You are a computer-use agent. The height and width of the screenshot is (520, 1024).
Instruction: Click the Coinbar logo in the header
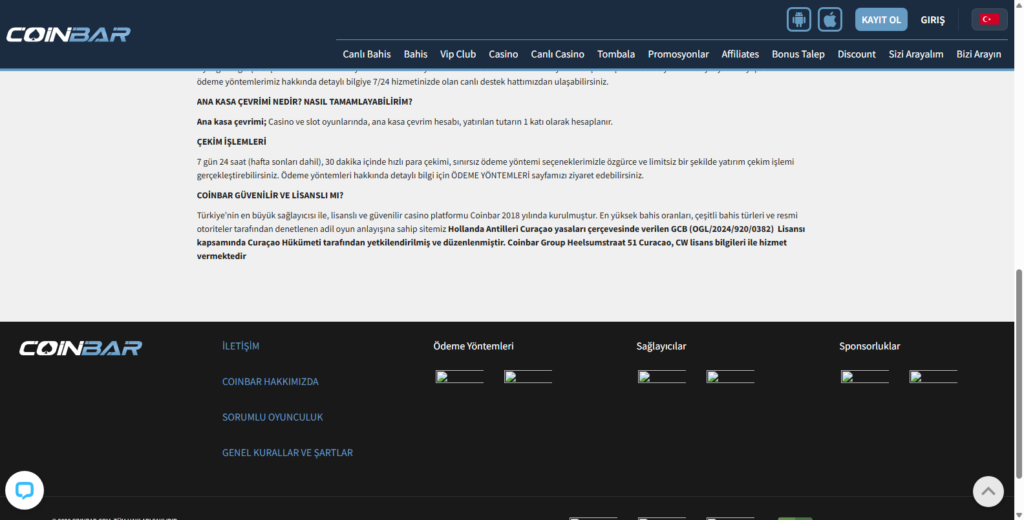coord(68,34)
